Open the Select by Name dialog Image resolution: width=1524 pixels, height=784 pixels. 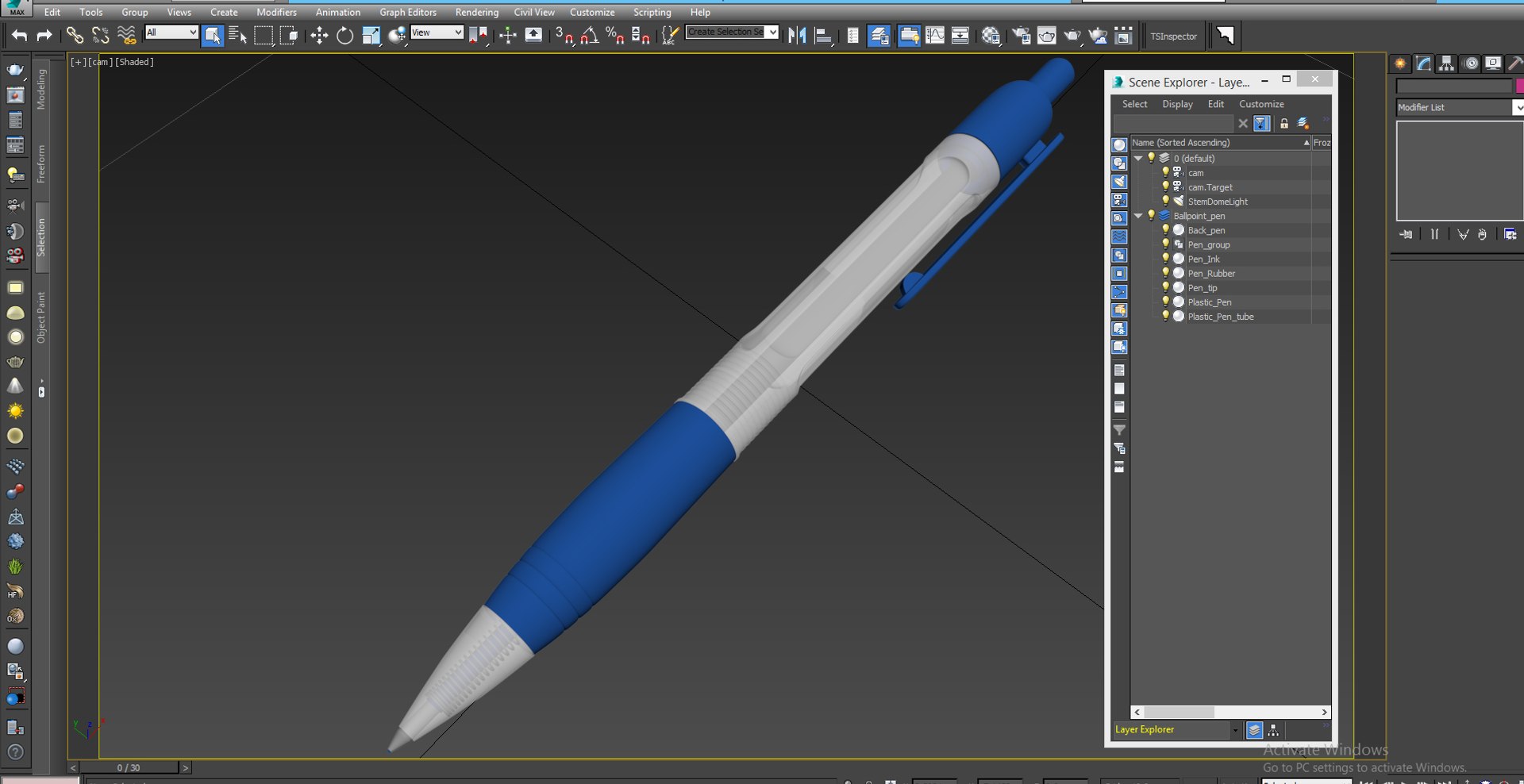[237, 36]
